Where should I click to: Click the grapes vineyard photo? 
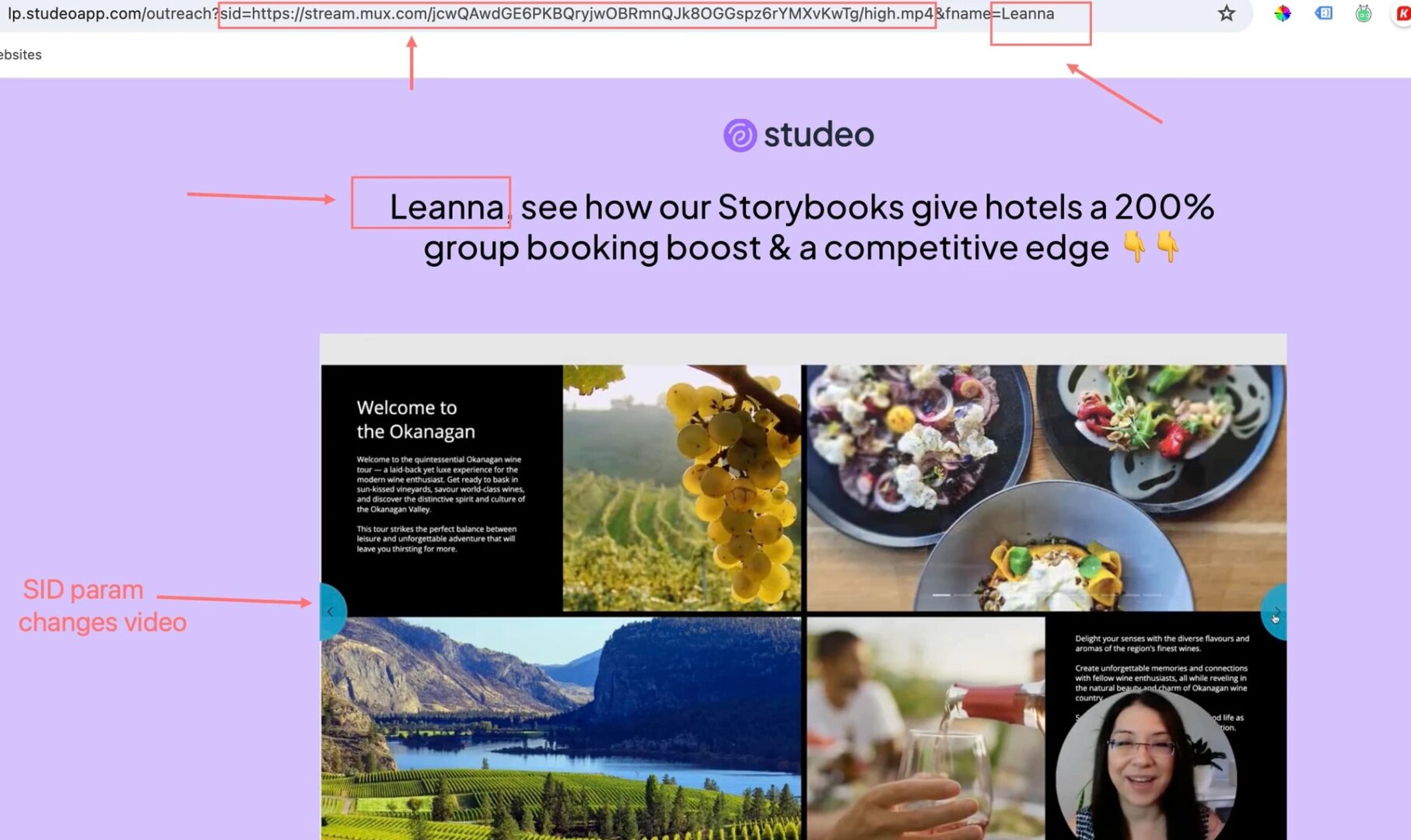tap(681, 488)
